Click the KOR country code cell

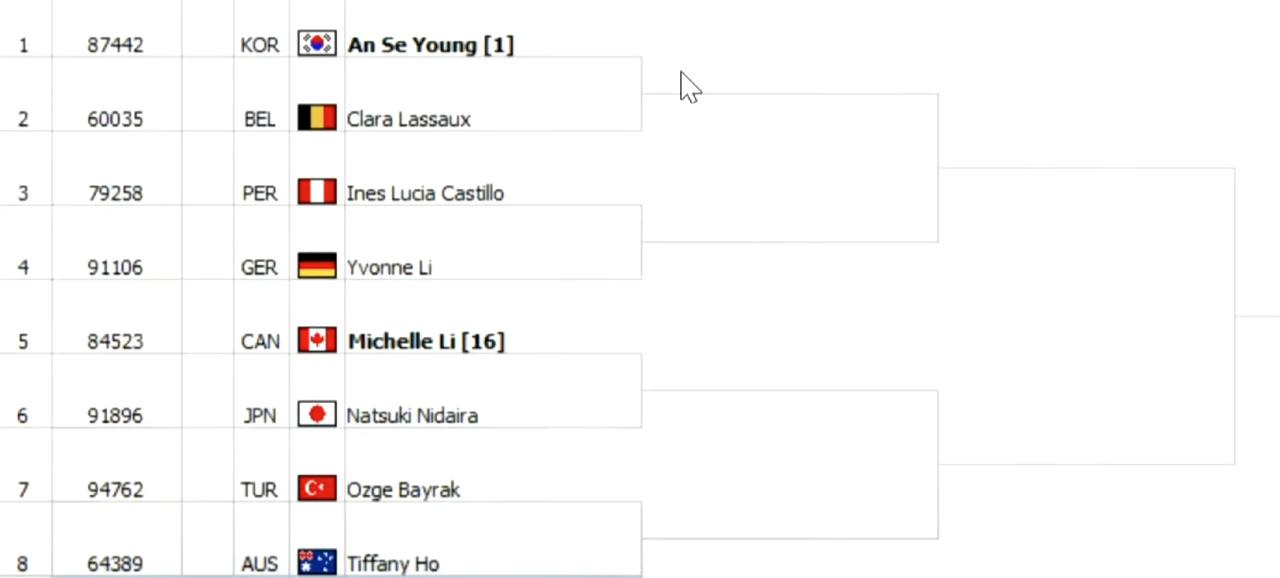(x=260, y=45)
